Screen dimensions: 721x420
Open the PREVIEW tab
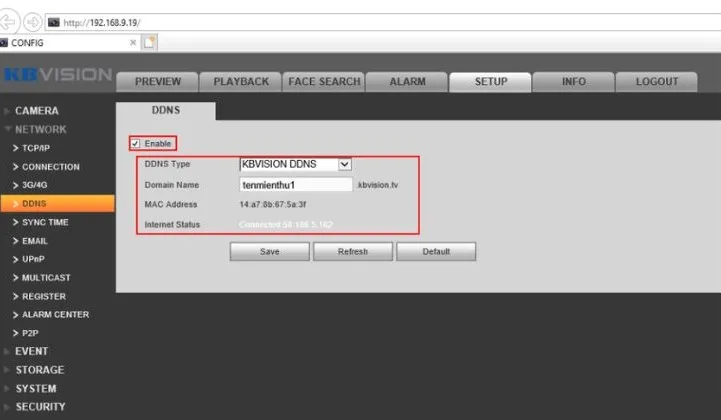coord(158,81)
